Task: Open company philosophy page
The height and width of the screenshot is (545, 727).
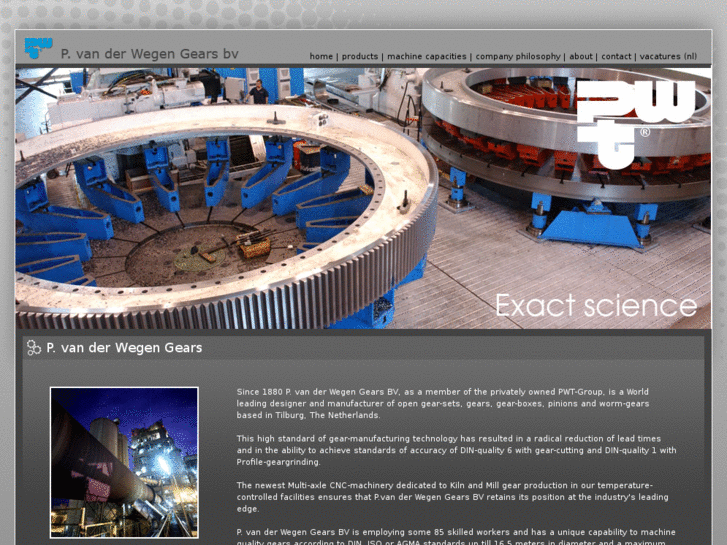Action: [518, 57]
